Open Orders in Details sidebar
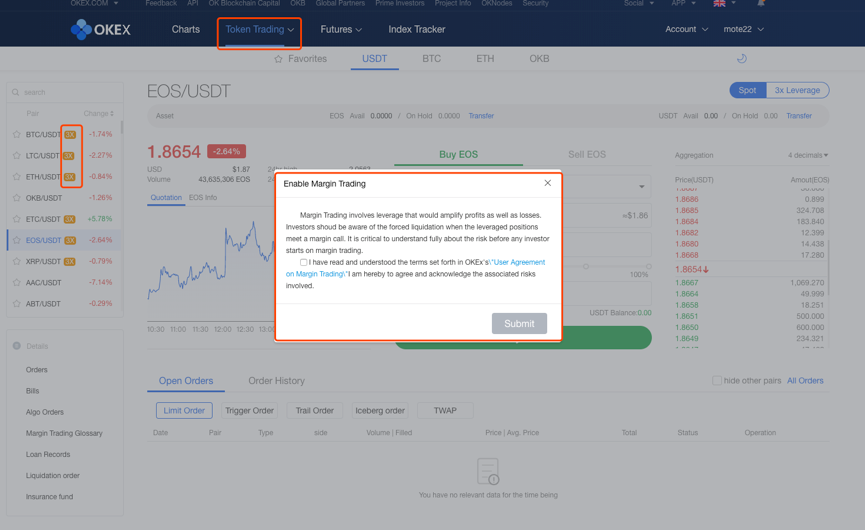The height and width of the screenshot is (530, 865). coord(36,370)
